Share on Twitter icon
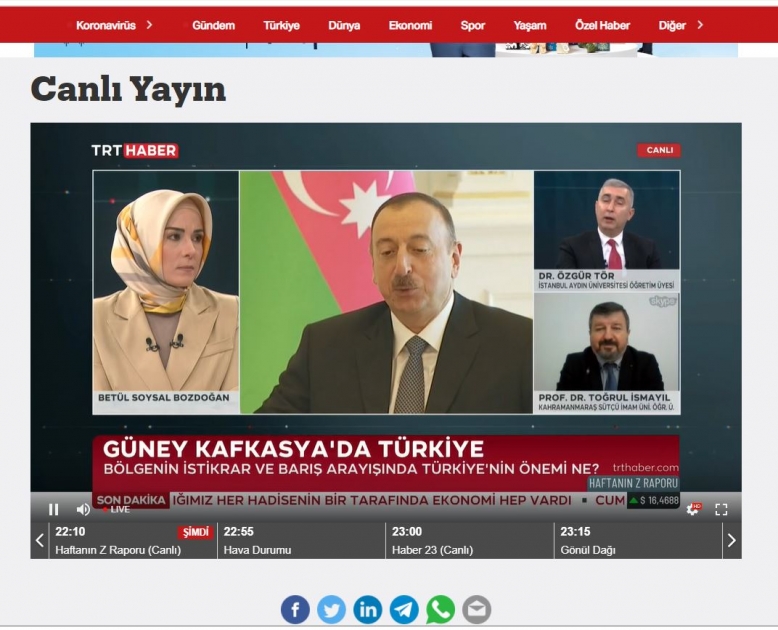The image size is (778, 630). (331, 609)
